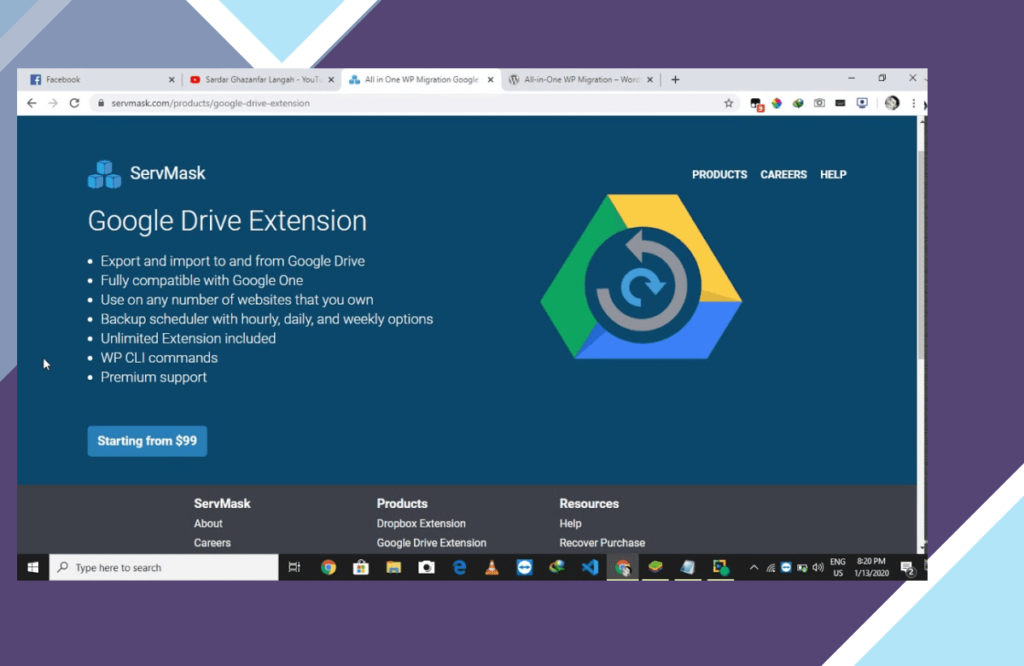Screen dimensions: 1024x666
Task: Click the page vertical scrollbar
Action: (x=921, y=255)
